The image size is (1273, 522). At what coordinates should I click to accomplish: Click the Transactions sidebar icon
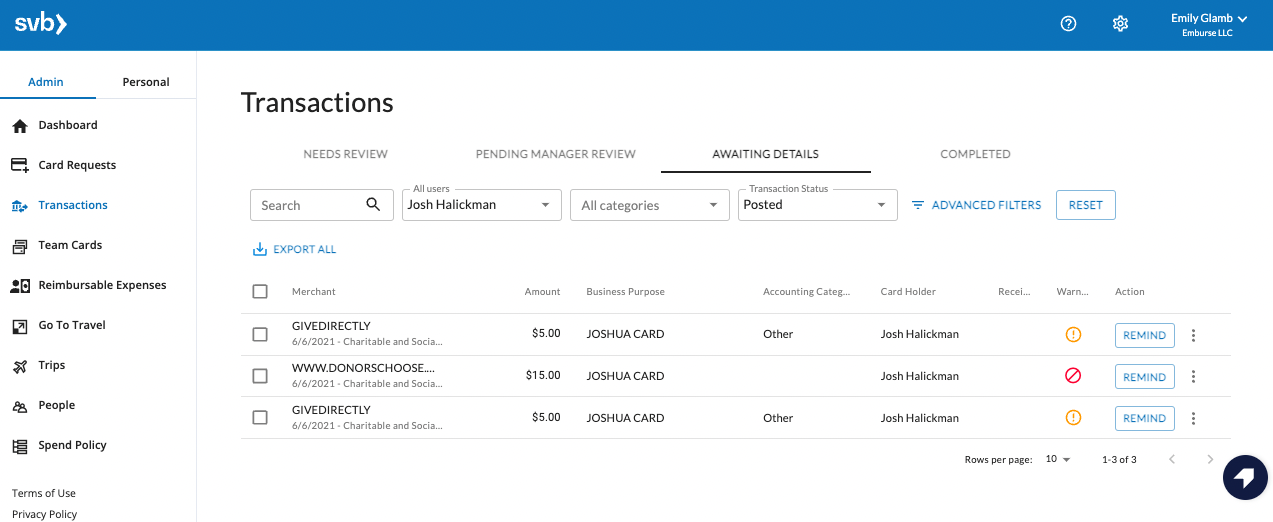[x=20, y=206]
